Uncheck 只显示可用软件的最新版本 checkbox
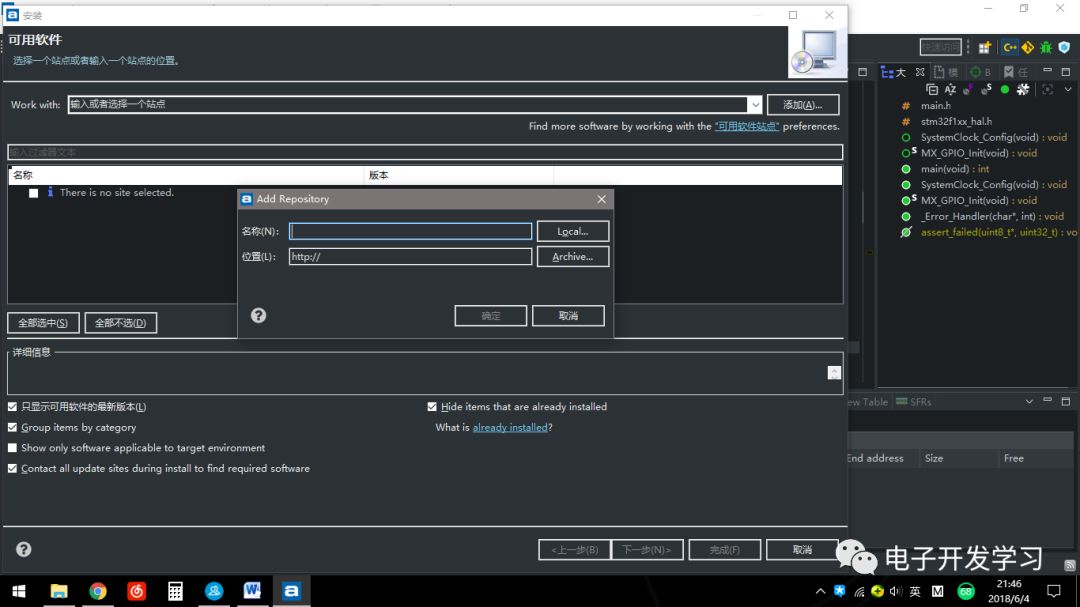1080x607 pixels. tap(12, 407)
